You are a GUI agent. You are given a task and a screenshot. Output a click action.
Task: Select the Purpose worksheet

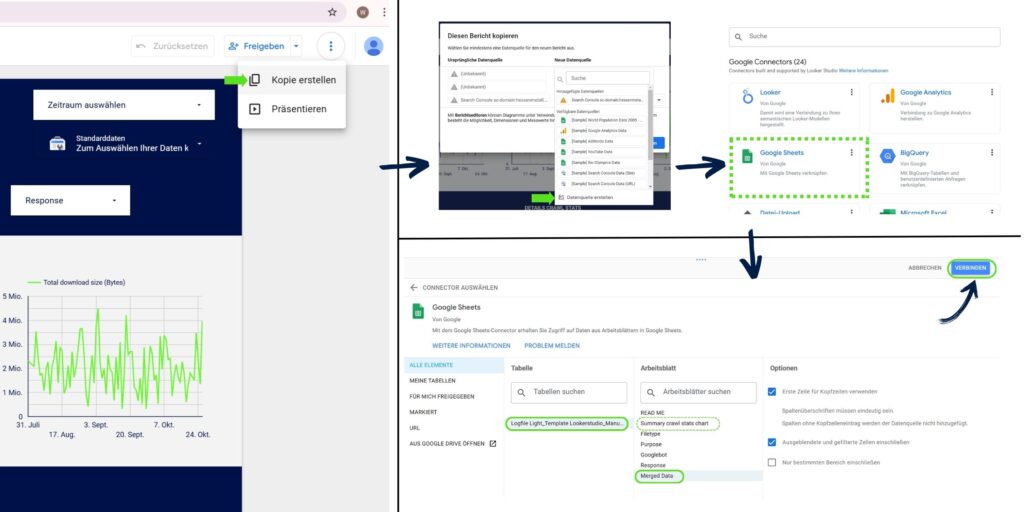[652, 444]
